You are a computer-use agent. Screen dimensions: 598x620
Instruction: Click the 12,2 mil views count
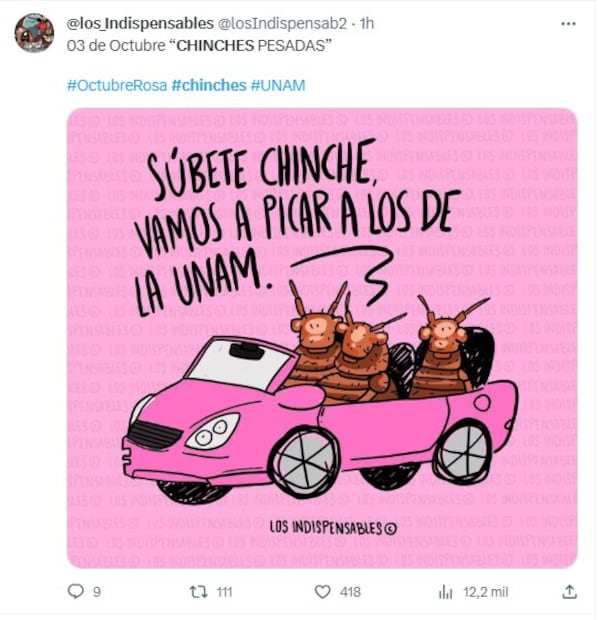pyautogui.click(x=486, y=592)
